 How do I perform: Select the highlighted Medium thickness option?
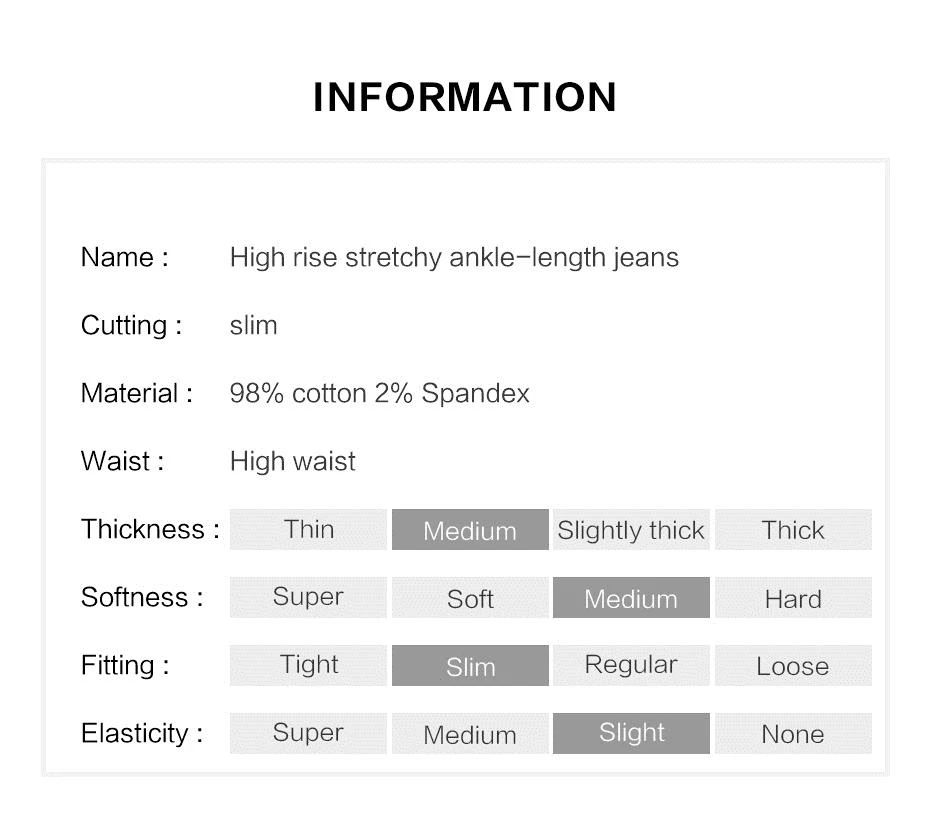[470, 529]
